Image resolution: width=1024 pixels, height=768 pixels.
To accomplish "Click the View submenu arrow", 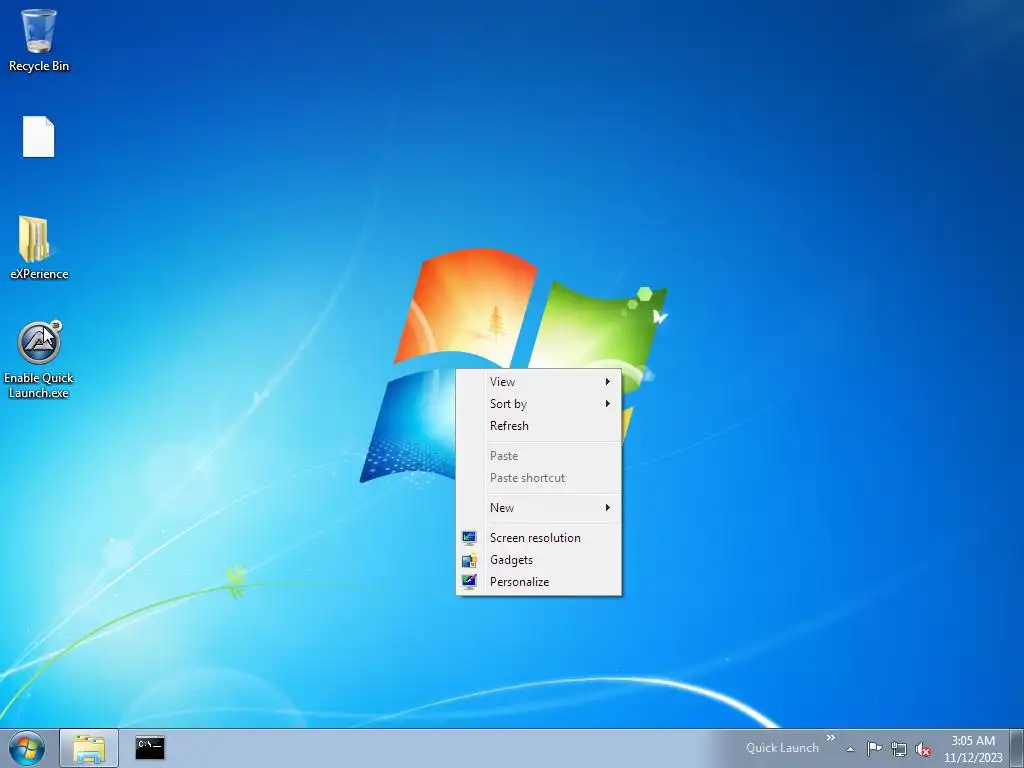I will (x=607, y=381).
